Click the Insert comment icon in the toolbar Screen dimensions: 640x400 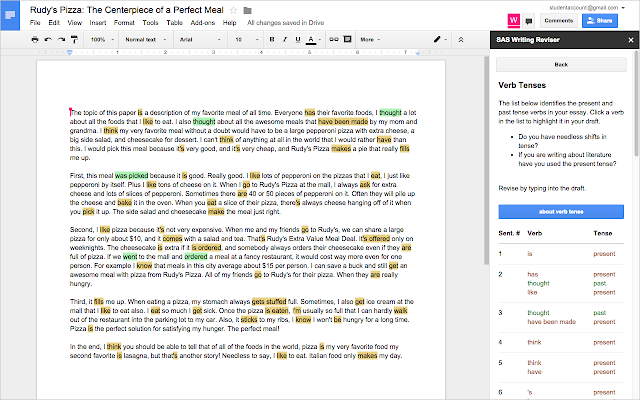pyautogui.click(x=347, y=40)
